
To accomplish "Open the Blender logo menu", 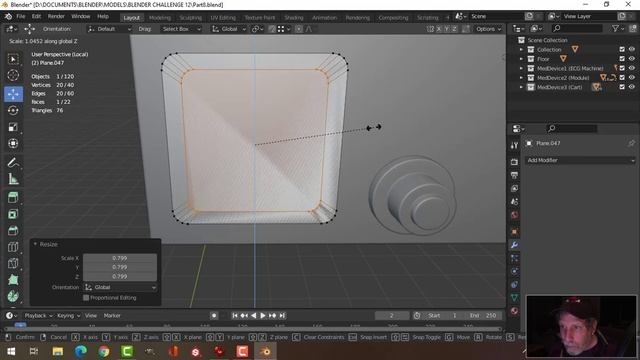I will pyautogui.click(x=8, y=16).
